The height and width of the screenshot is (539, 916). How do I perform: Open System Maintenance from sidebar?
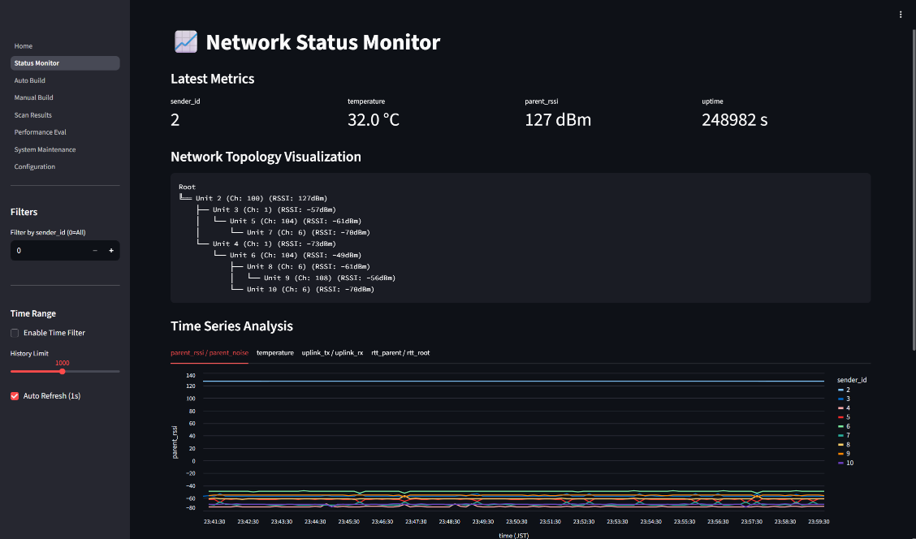(45, 150)
